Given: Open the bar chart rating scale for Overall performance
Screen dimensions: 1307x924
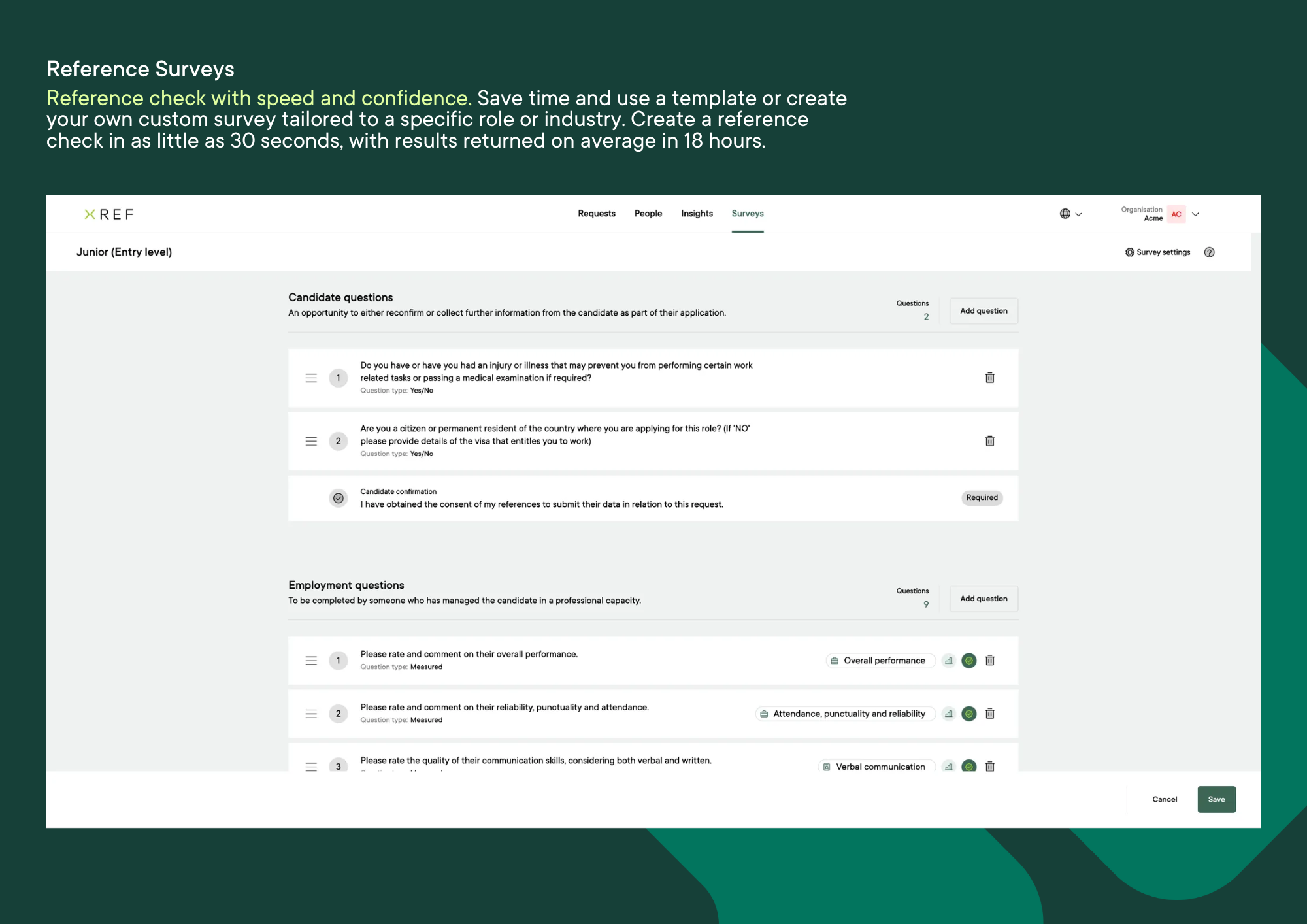Looking at the screenshot, I should (949, 661).
